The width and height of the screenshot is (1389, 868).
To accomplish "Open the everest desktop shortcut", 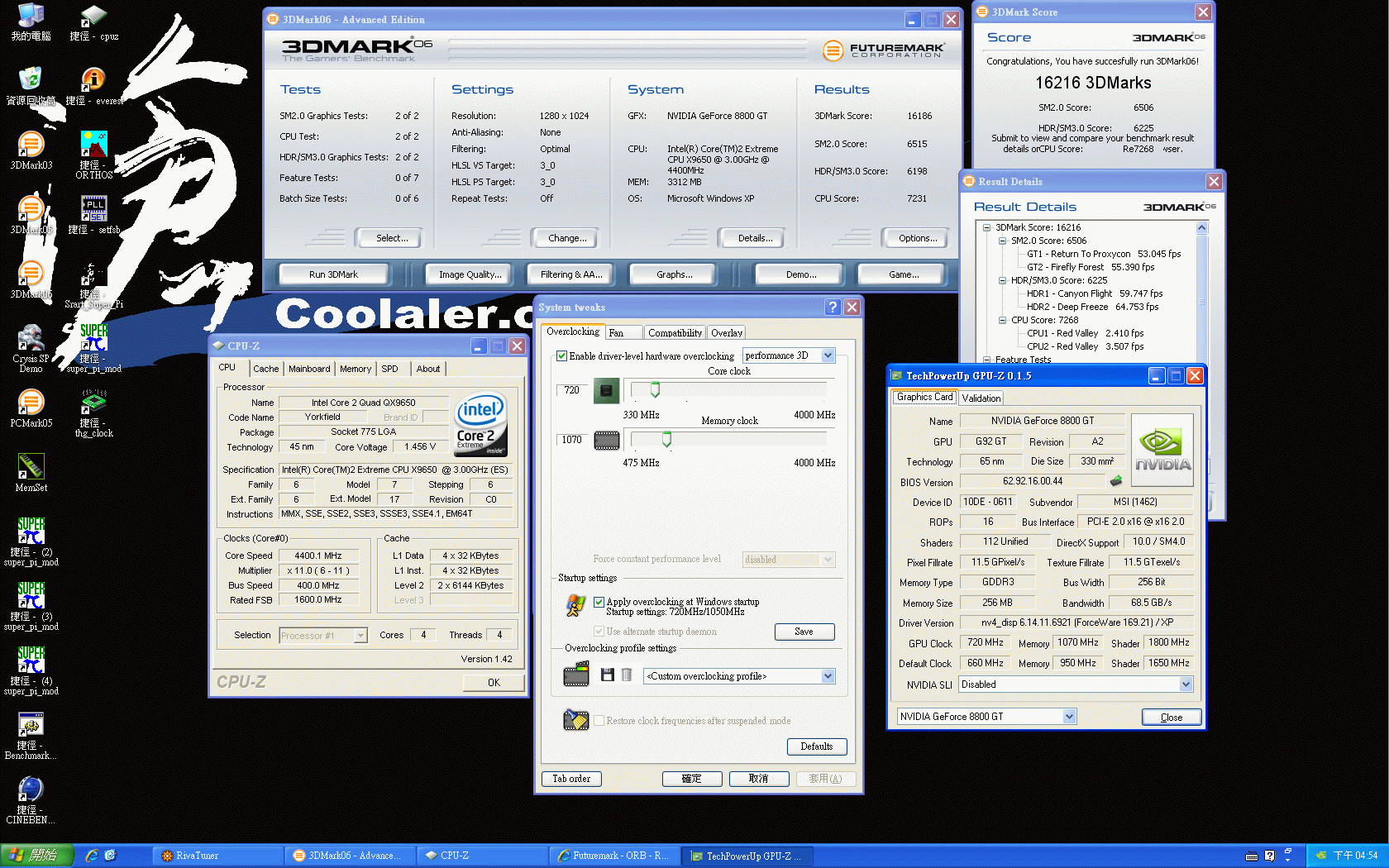I will click(93, 86).
